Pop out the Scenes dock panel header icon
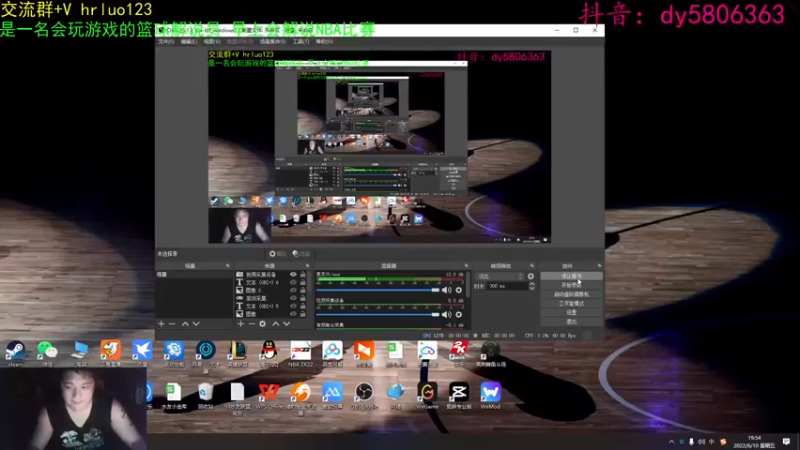 (x=228, y=266)
